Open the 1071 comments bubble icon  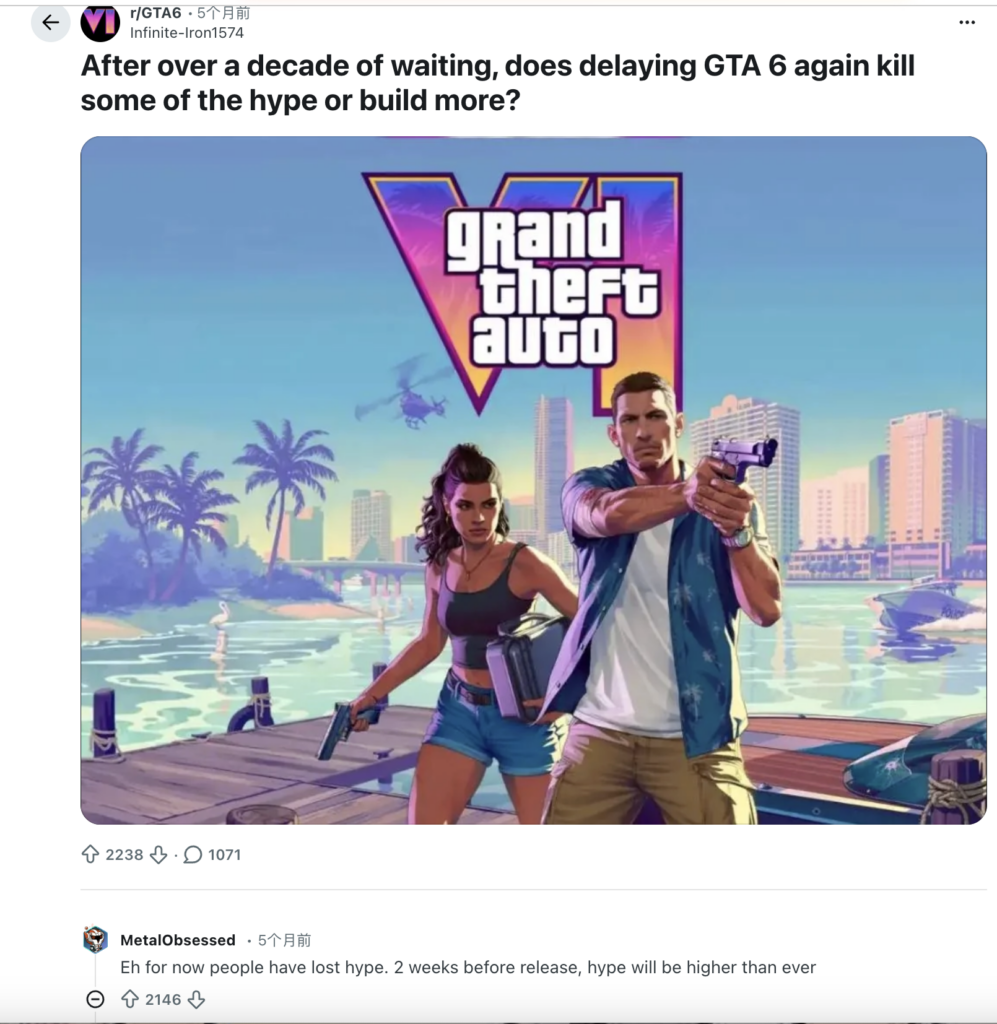point(193,854)
